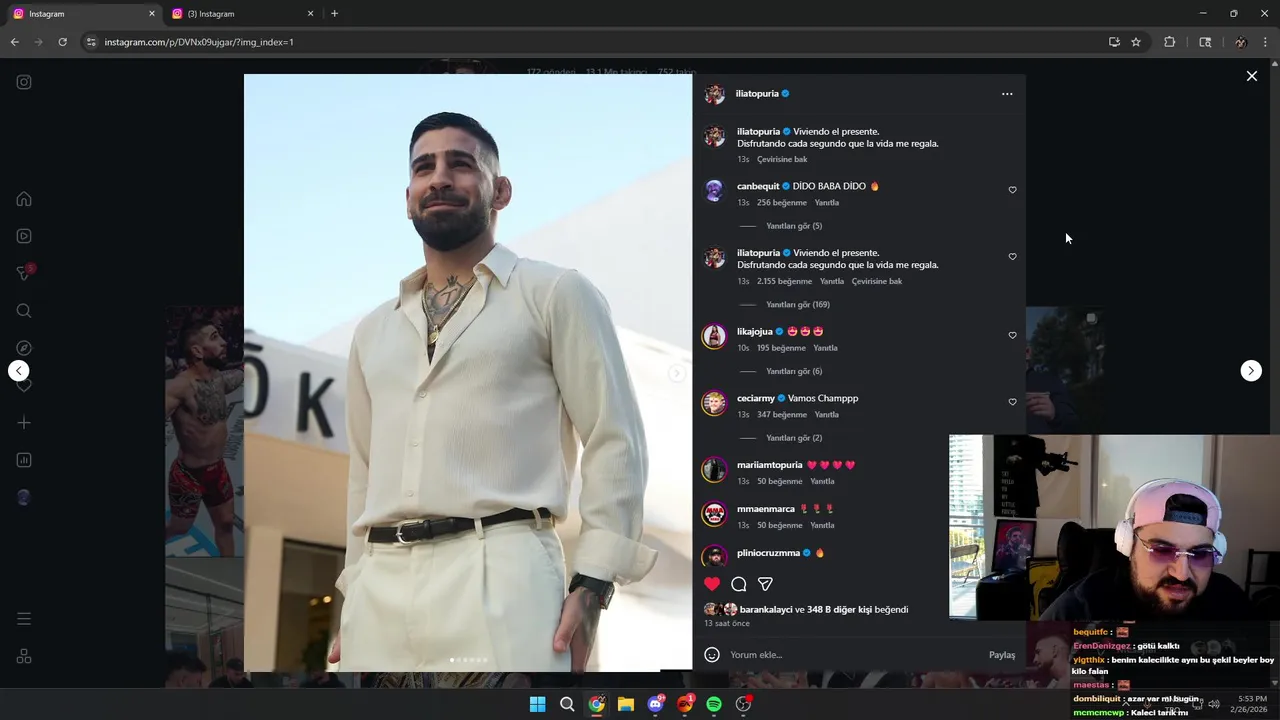Open the bottom sidebar apps icon
Viewport: 1280px width, 720px height.
(x=24, y=656)
